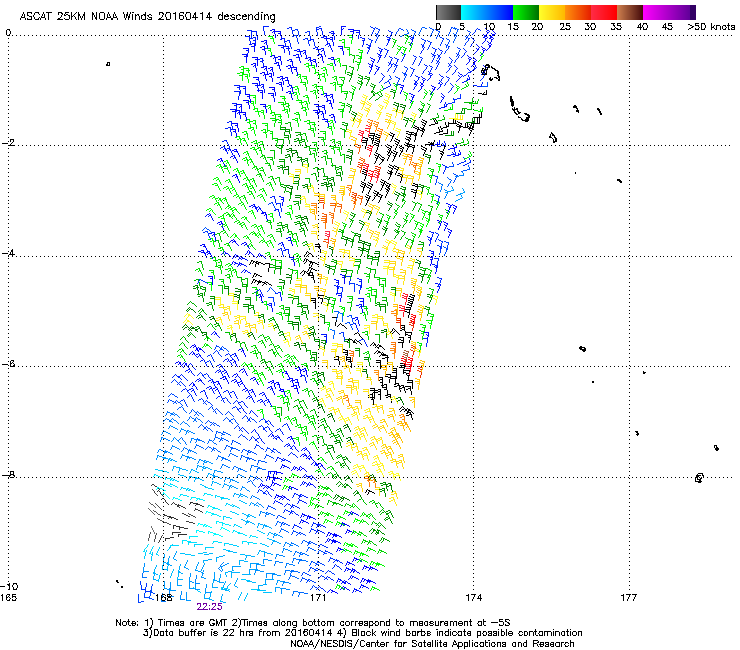This screenshot has height=650, width=740.
Task: Click the 'NOAA/NESDIS/Center for Satellite Applications and Research' credit
Action: click(432, 644)
